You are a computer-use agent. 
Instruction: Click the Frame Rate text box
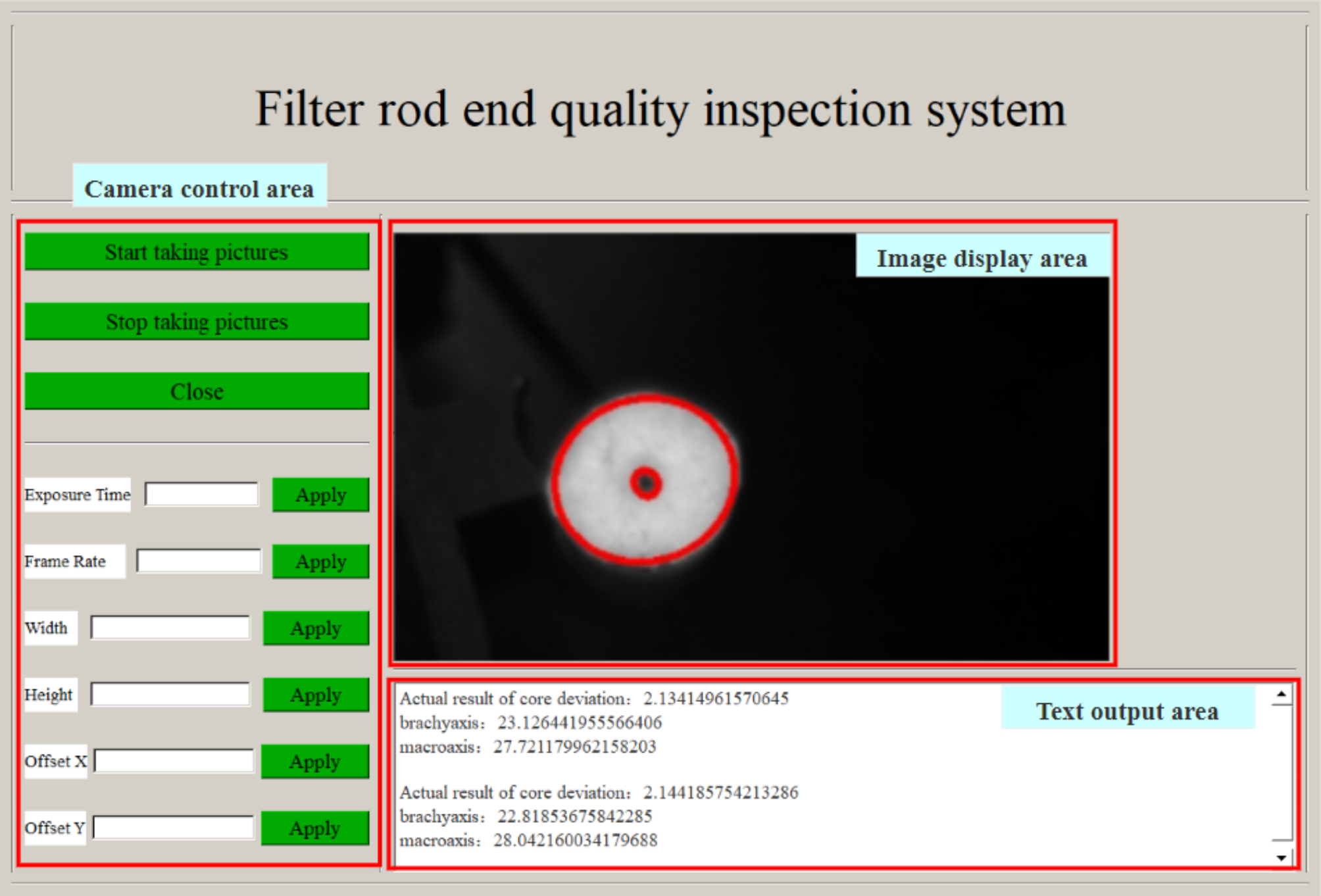[x=199, y=561]
